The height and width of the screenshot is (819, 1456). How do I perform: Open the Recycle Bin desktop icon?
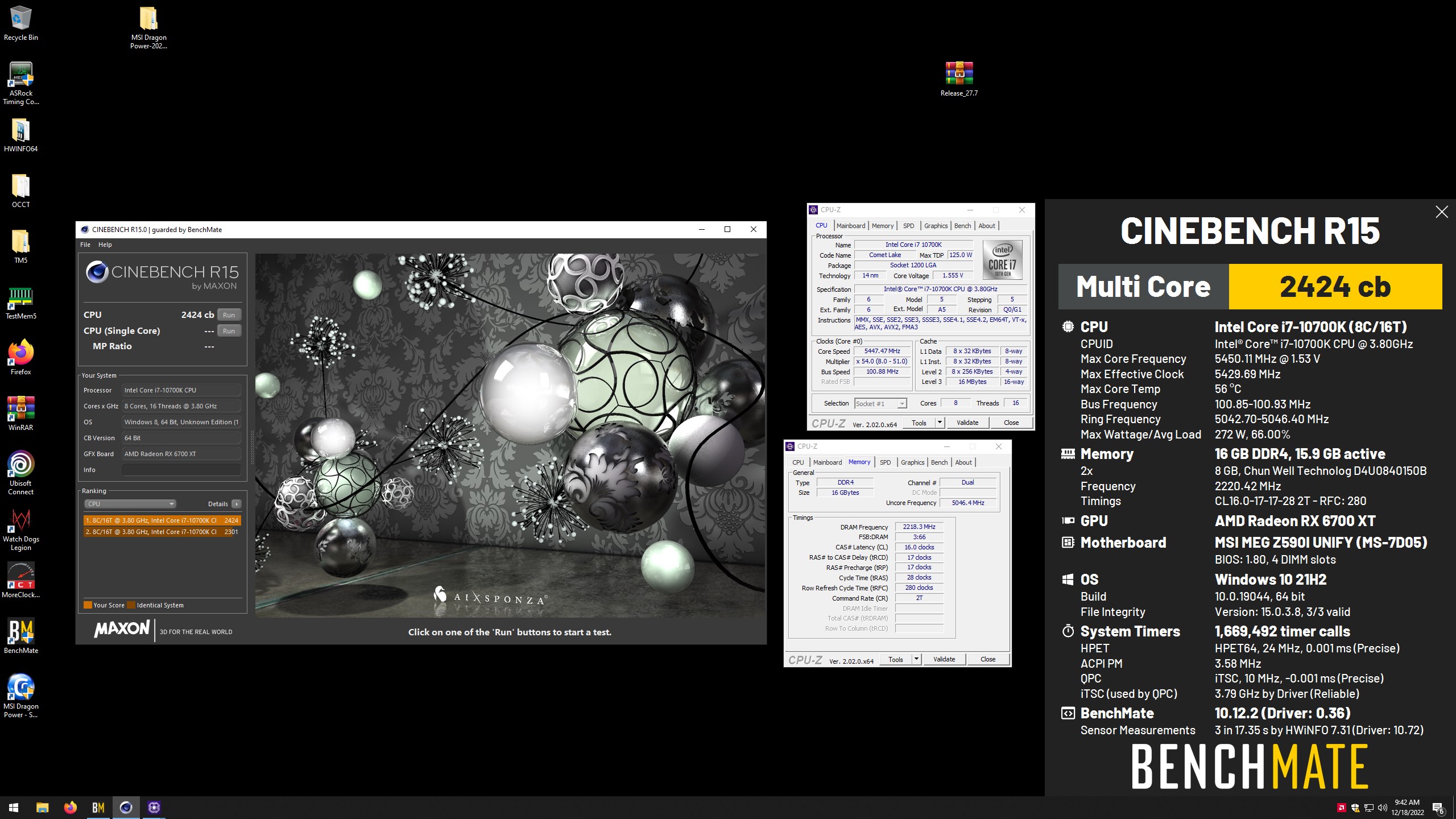tap(20, 23)
